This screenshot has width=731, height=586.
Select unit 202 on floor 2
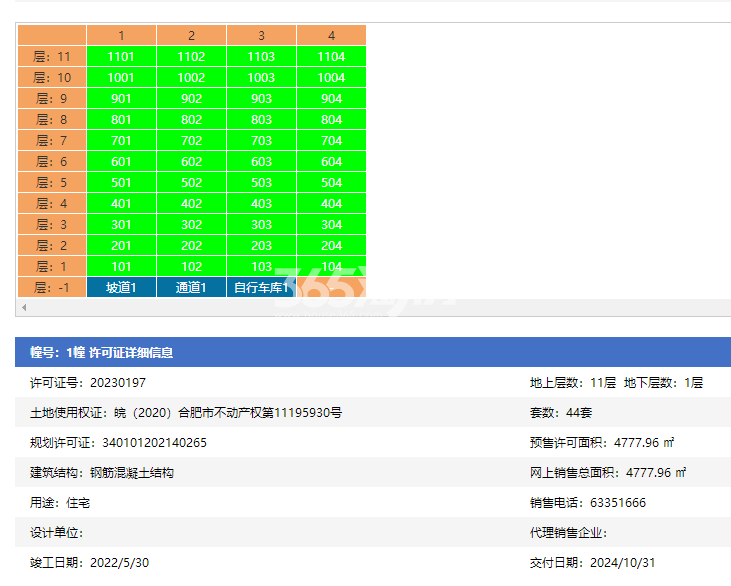pyautogui.click(x=191, y=245)
